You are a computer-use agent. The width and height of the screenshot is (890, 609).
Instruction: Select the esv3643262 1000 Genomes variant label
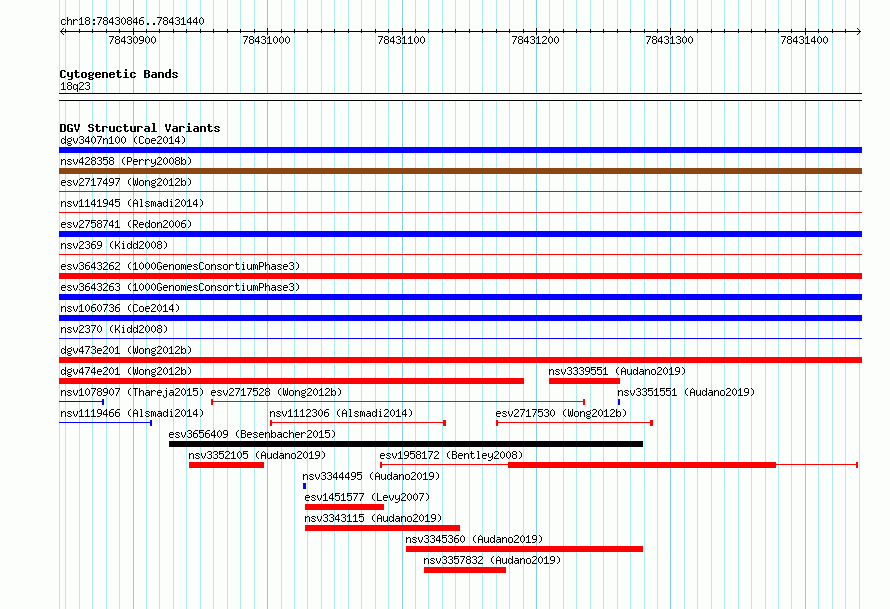[180, 266]
